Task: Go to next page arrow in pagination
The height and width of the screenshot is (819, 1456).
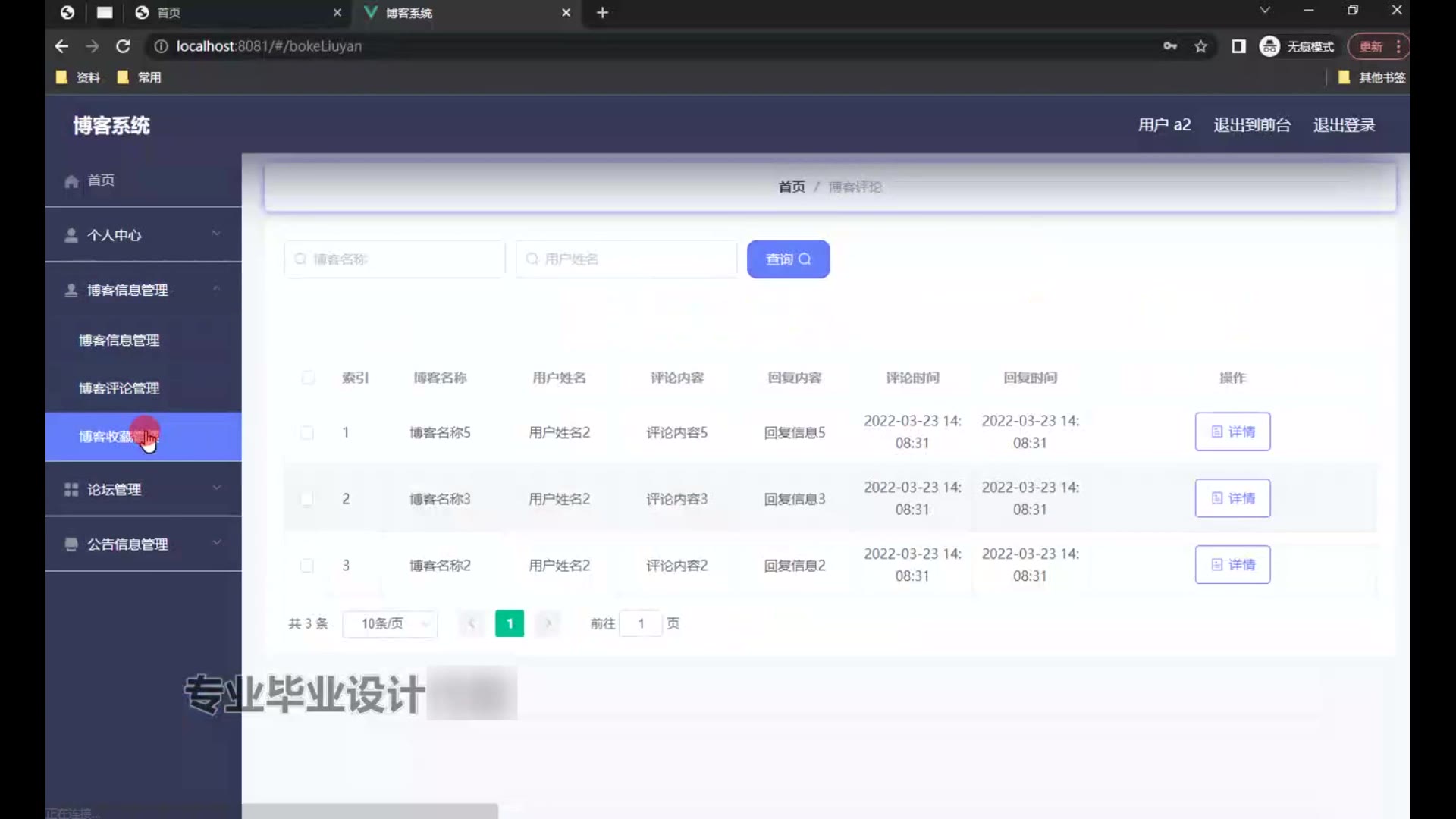Action: [548, 623]
